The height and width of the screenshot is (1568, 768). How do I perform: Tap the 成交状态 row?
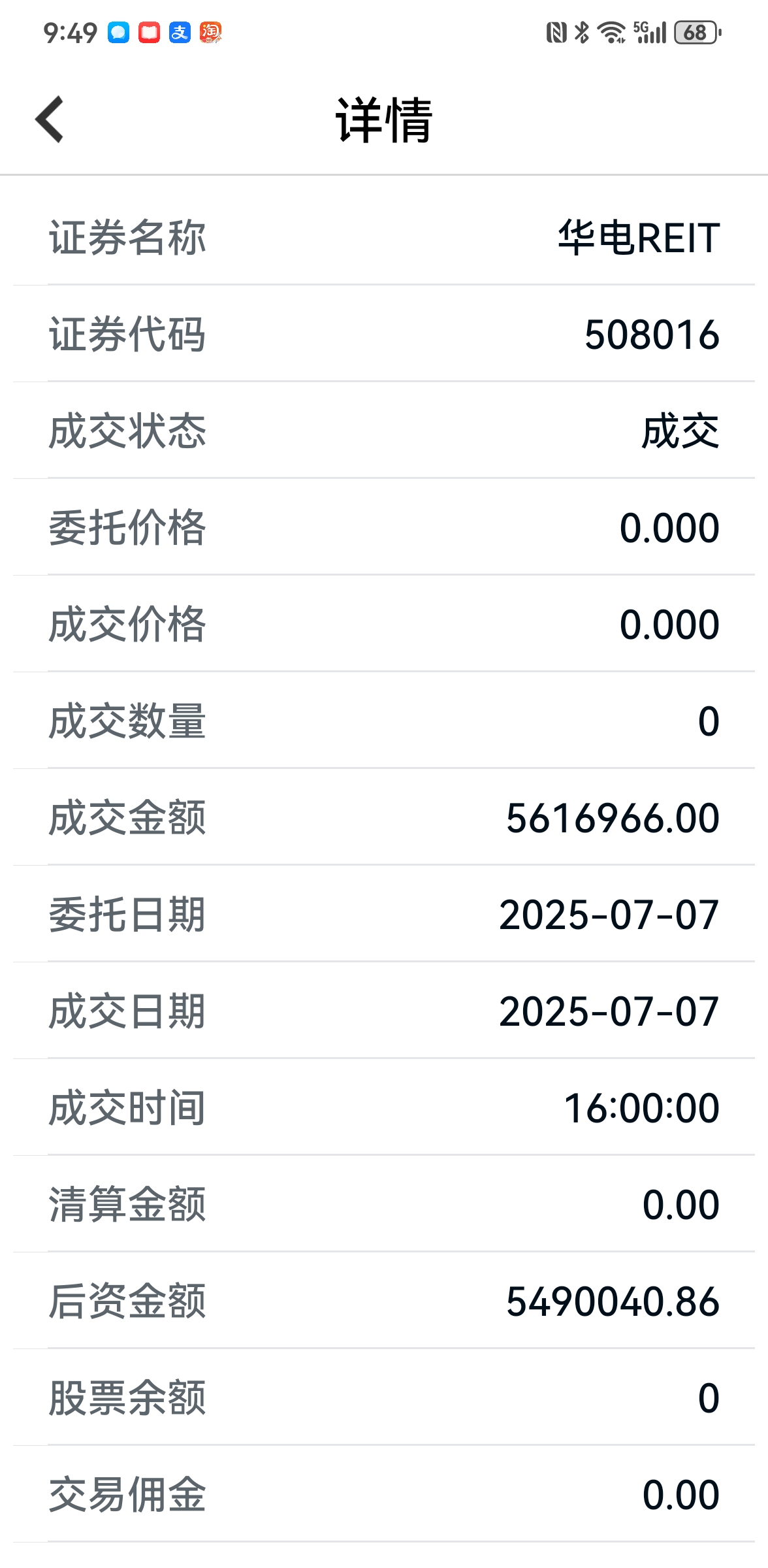pyautogui.click(x=384, y=431)
